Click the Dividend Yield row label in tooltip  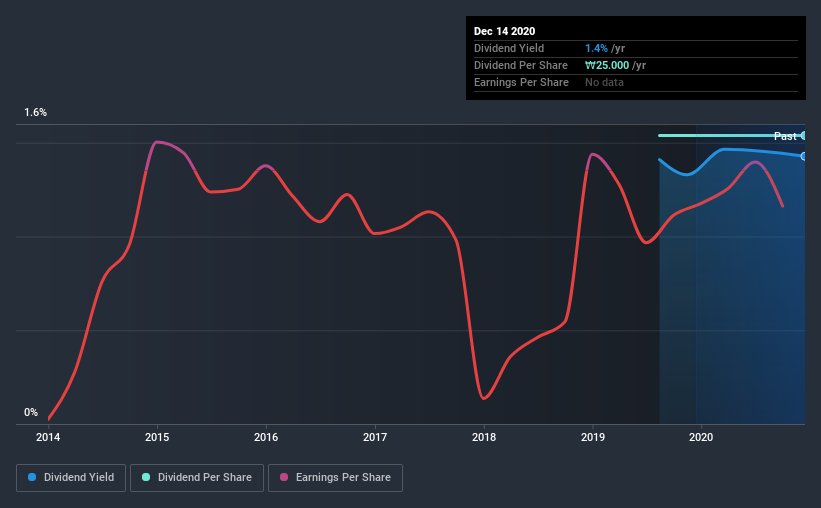[509, 48]
